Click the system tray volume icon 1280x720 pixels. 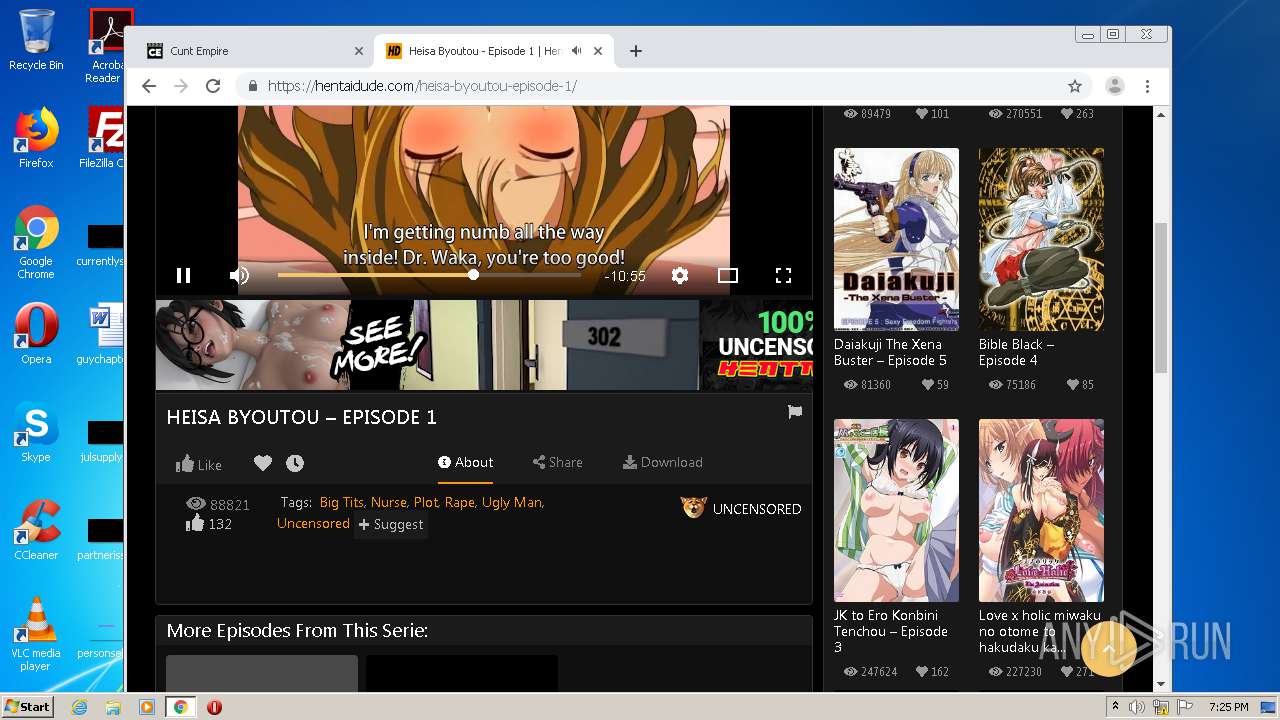[x=1137, y=707]
